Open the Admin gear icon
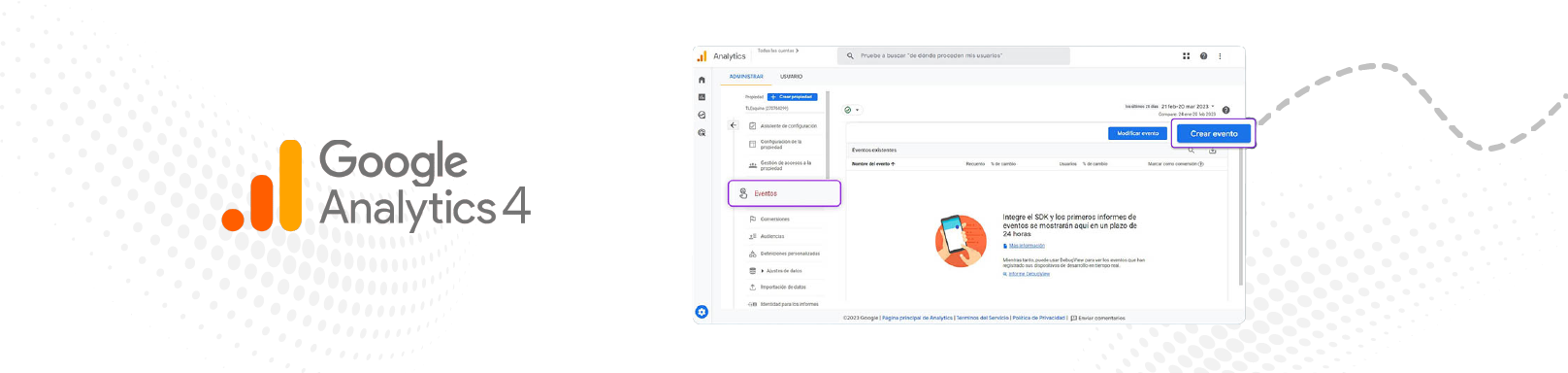 702,312
